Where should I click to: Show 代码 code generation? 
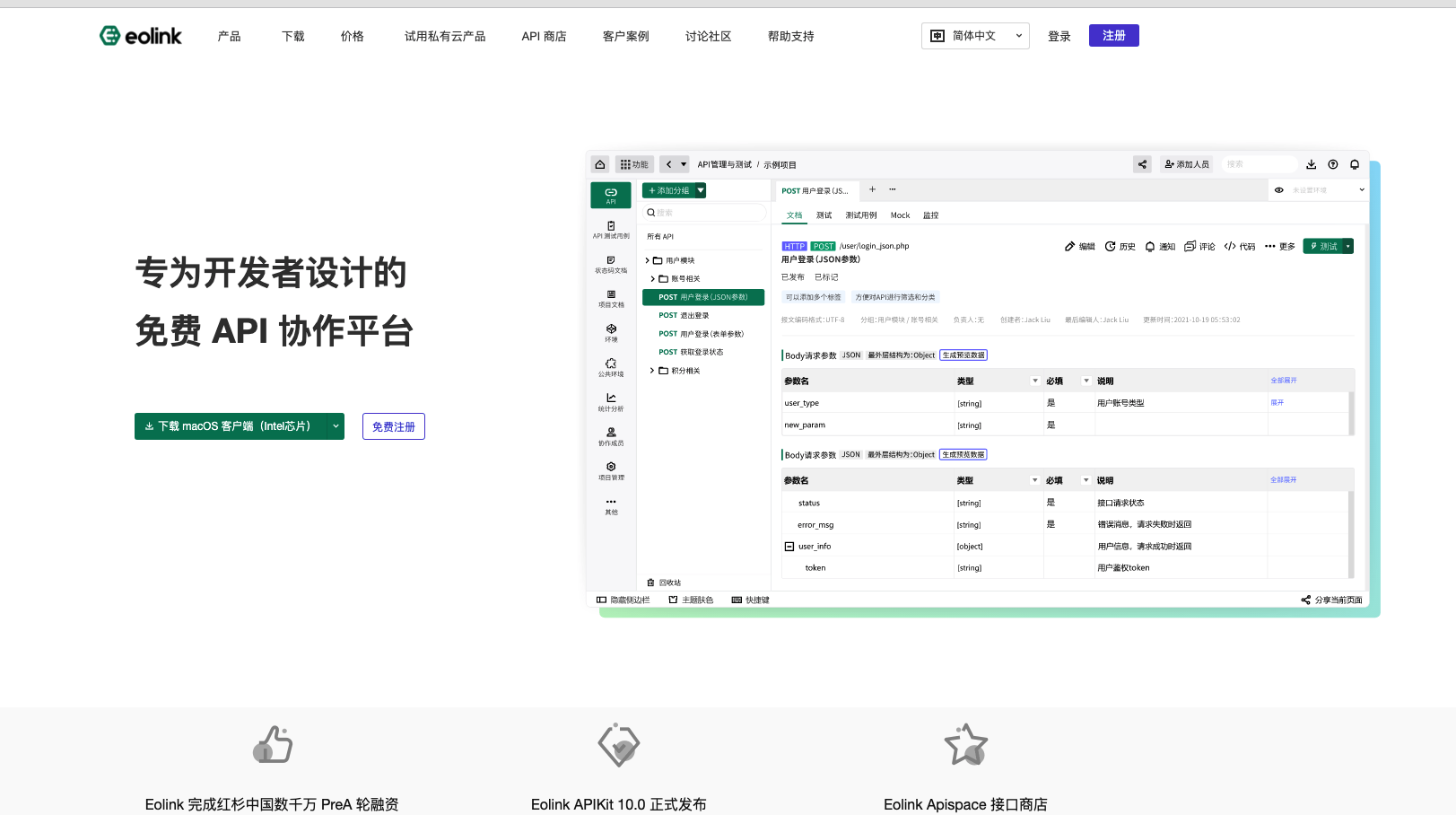point(1240,246)
